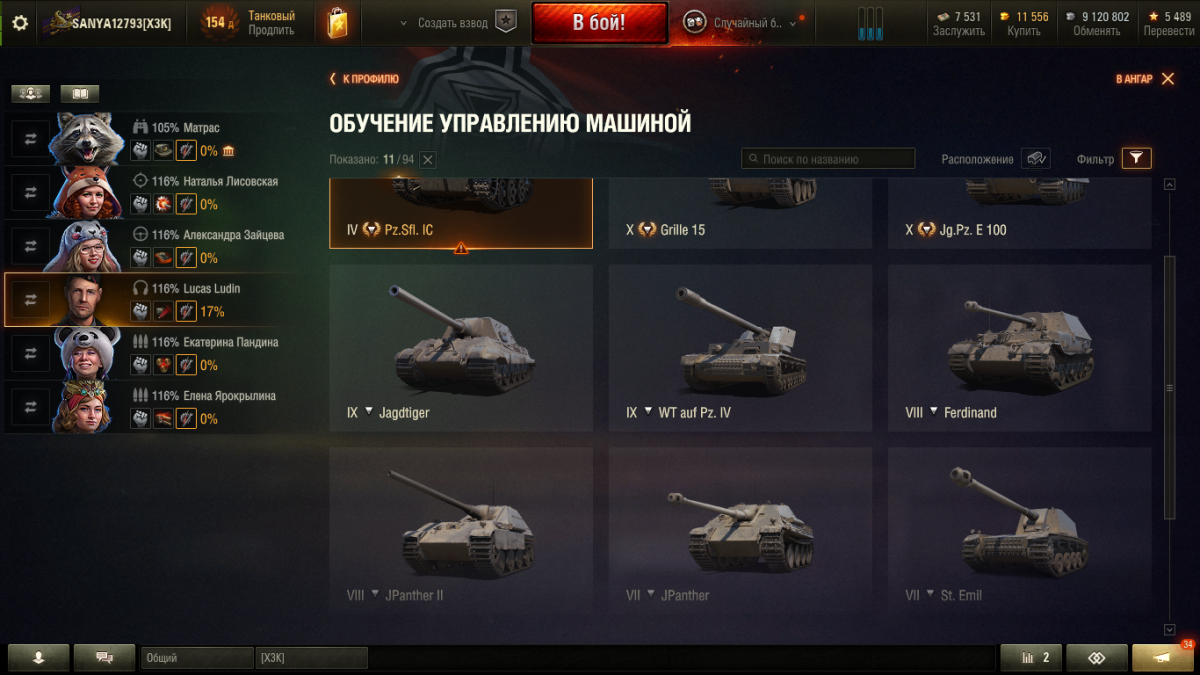Click the Поиск по названию search field
Viewport: 1200px width, 675px height.
[x=828, y=159]
